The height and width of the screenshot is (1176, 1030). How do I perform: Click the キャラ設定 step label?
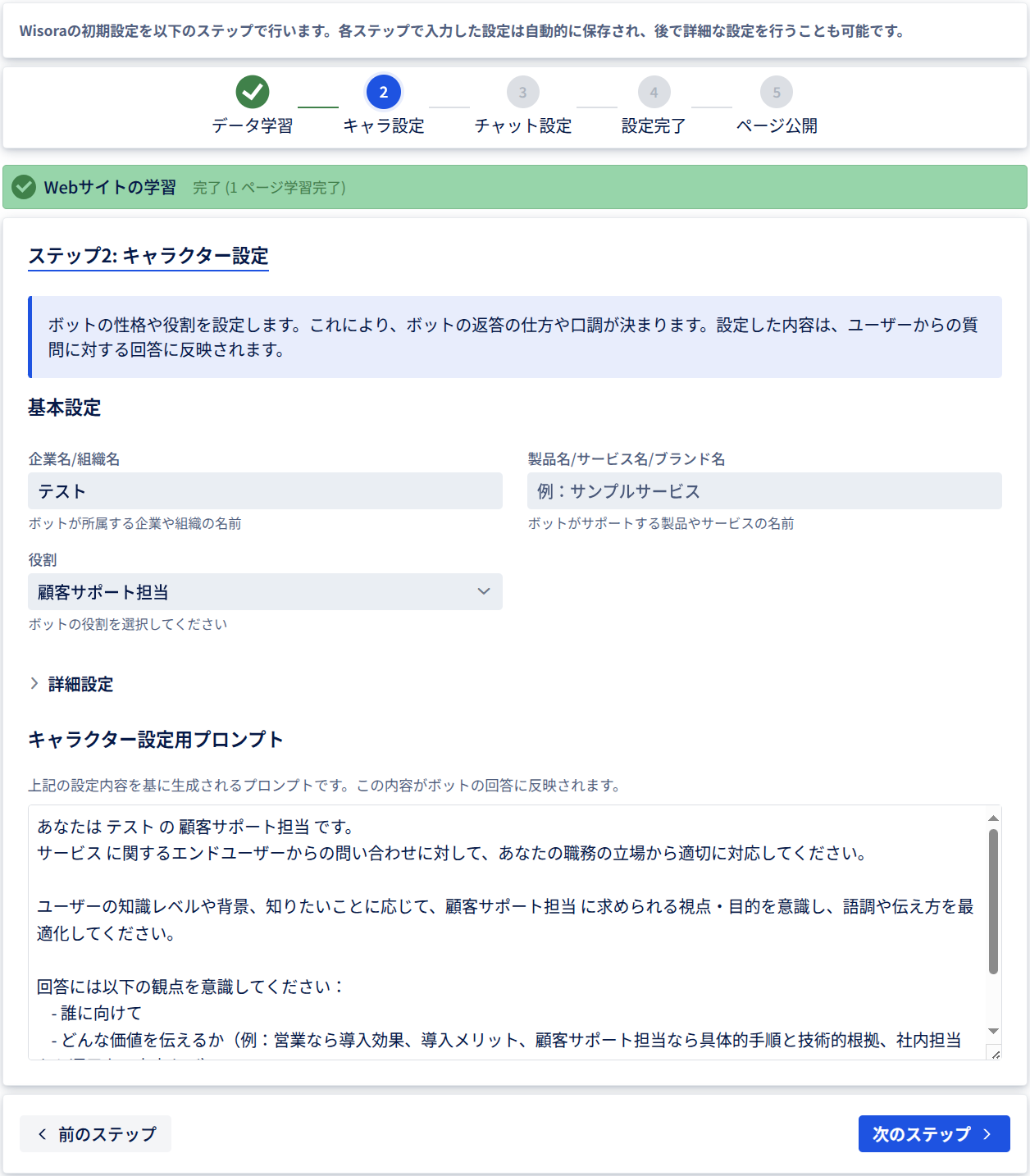tap(384, 125)
